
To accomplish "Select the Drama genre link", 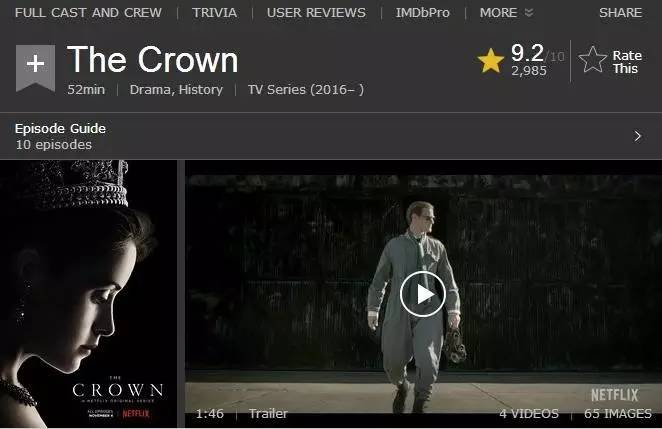I will [x=151, y=90].
